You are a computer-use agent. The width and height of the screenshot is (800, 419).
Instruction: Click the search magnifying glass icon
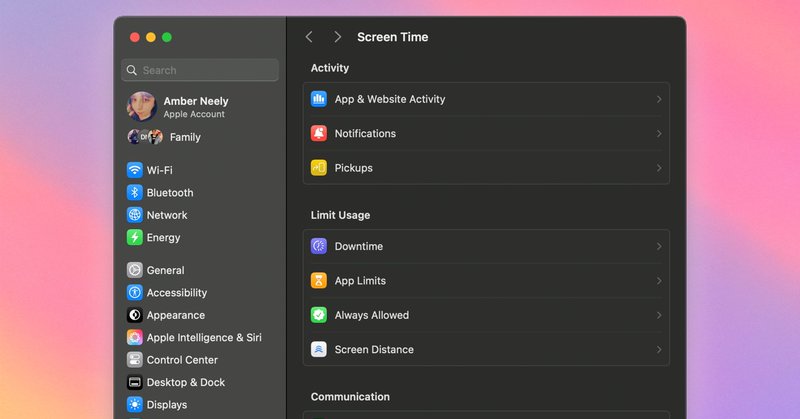(132, 70)
